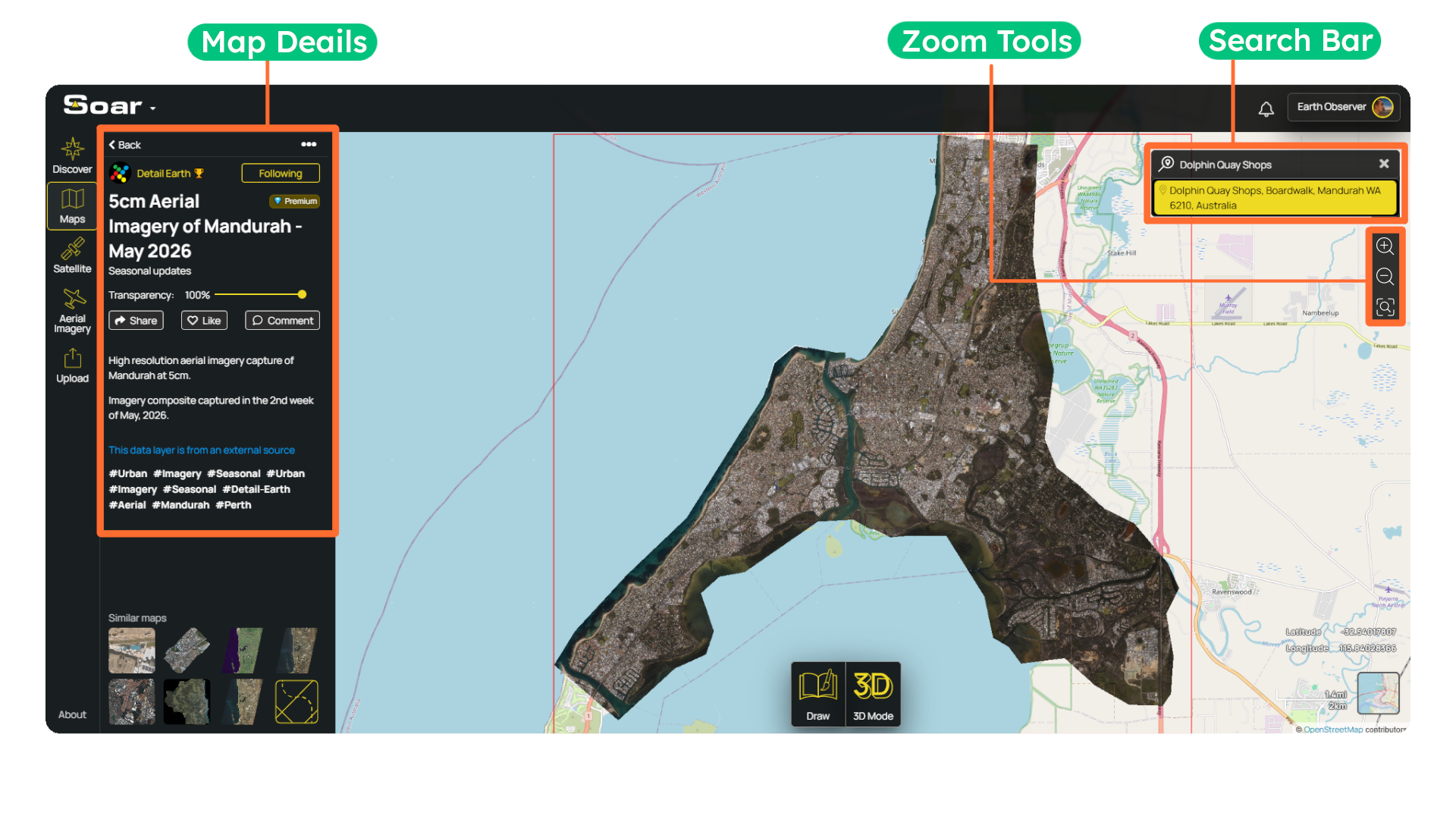Viewport: 1456px width, 819px height.
Task: Open the Comment button
Action: tap(282, 321)
